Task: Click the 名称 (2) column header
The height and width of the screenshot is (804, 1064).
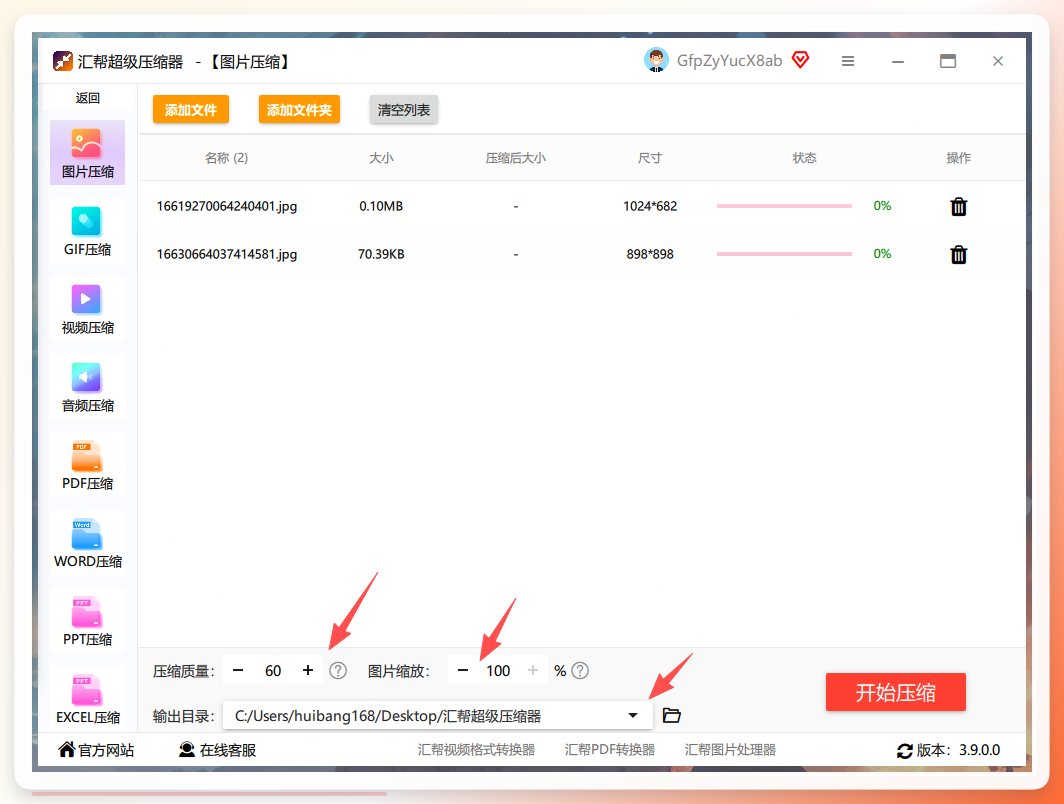Action: pyautogui.click(x=226, y=158)
